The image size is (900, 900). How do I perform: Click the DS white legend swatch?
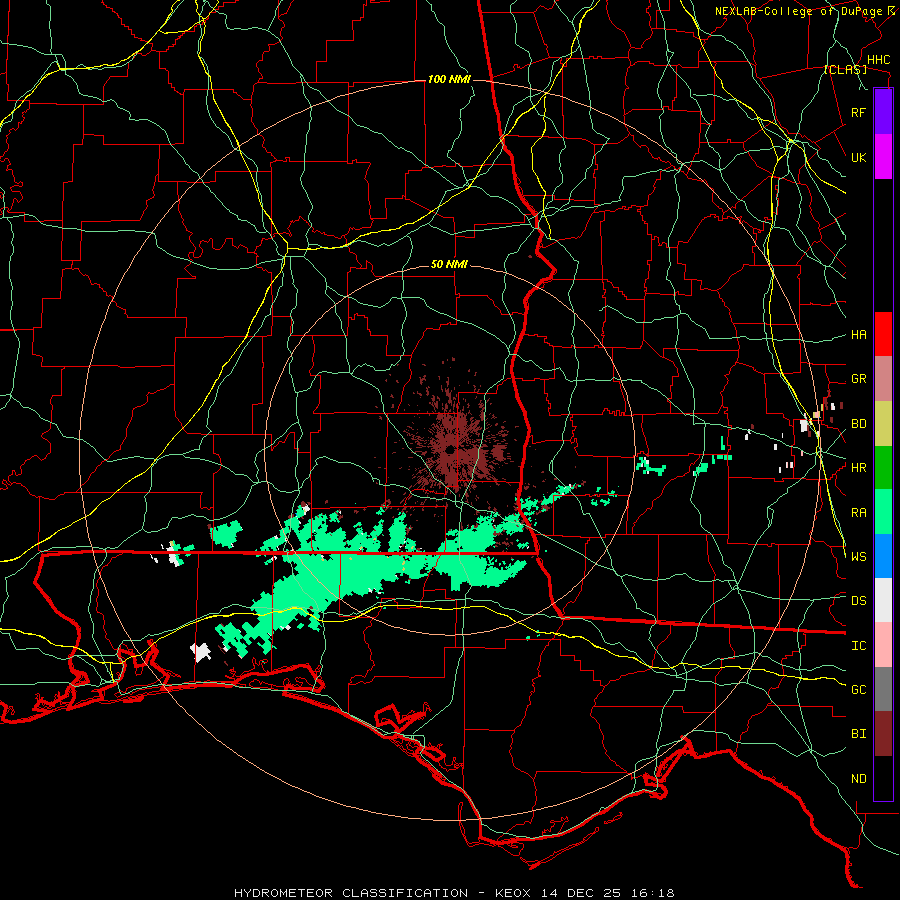883,600
